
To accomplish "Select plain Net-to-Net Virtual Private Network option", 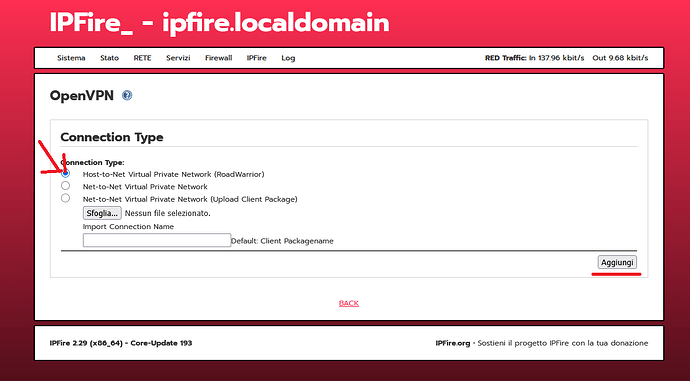I will (66, 186).
